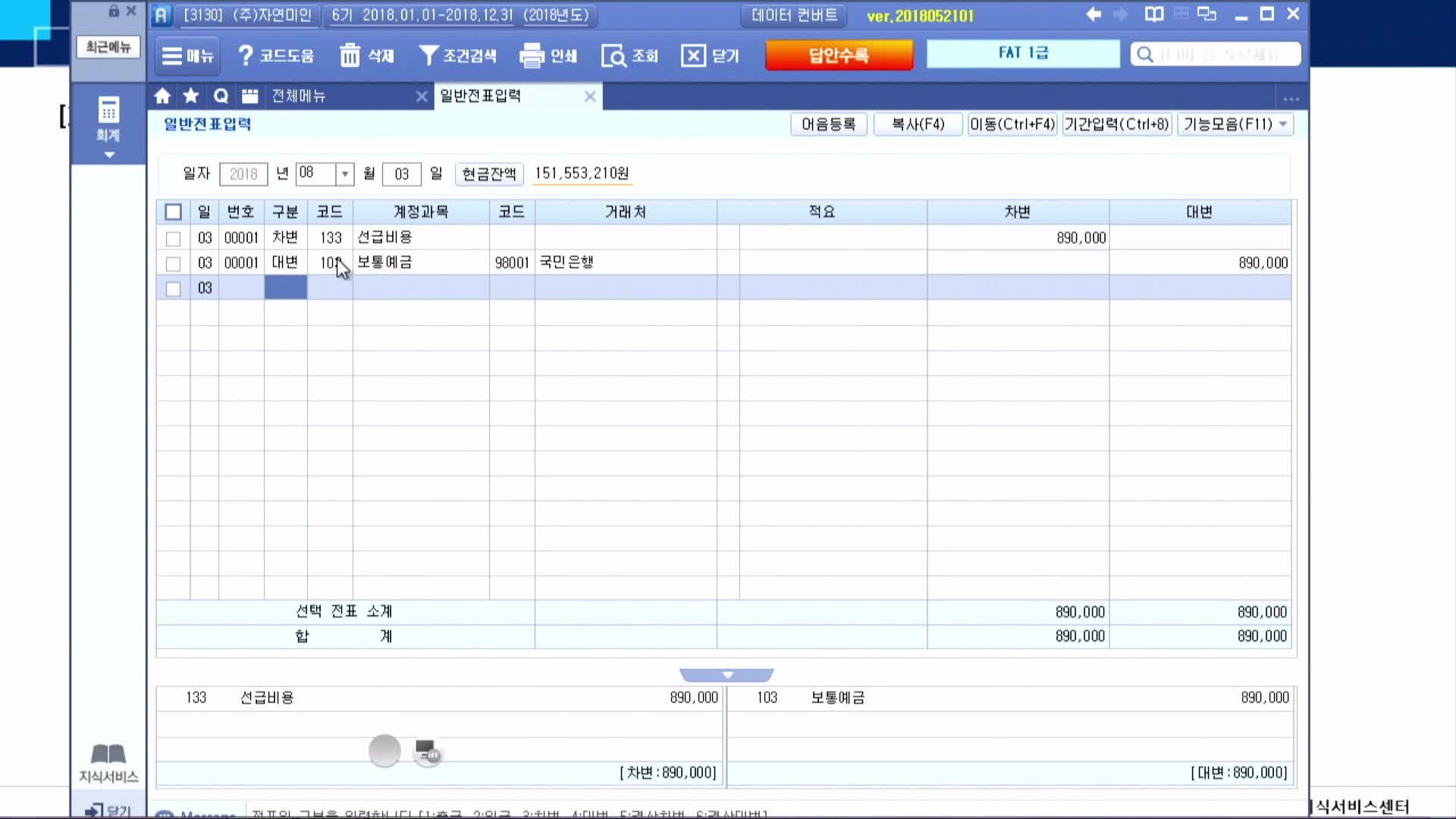Toggle the select-all checkbox in table header
This screenshot has height=819, width=1456.
pyautogui.click(x=173, y=212)
